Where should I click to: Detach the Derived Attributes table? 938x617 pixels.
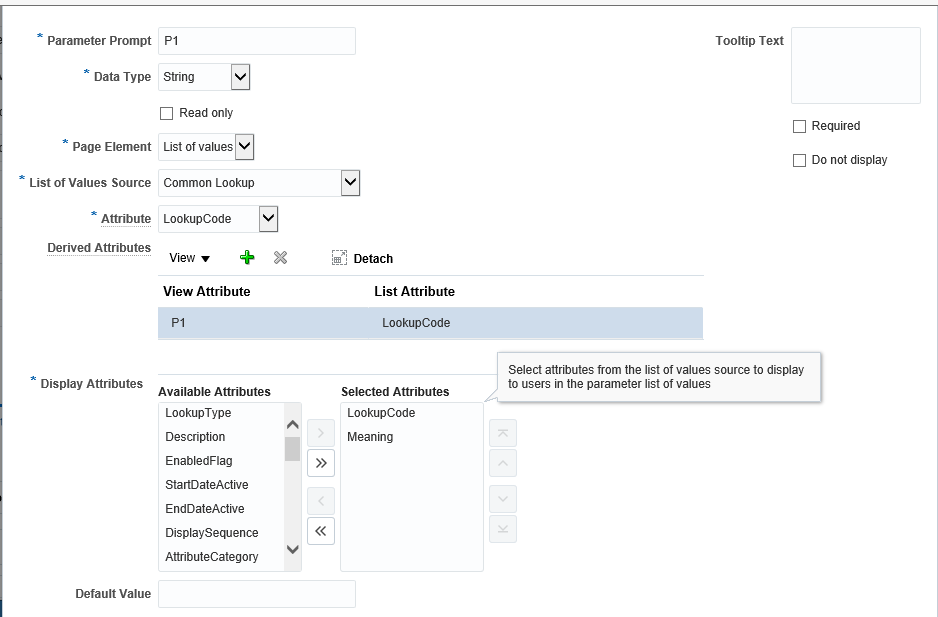pyautogui.click(x=361, y=257)
